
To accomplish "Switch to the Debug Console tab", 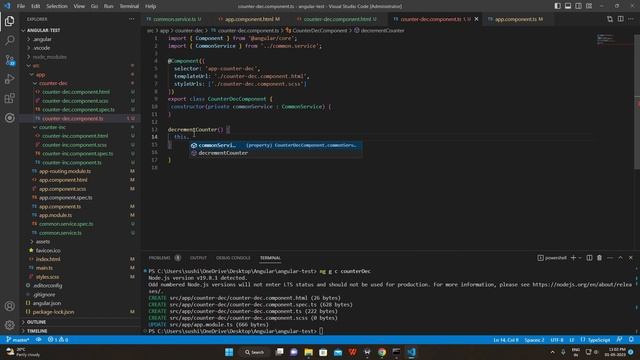I will tap(233, 258).
